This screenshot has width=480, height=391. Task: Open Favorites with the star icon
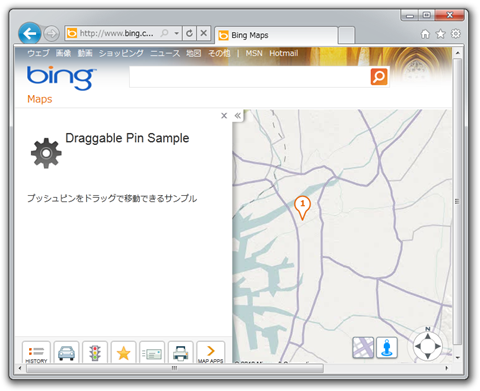[440, 34]
